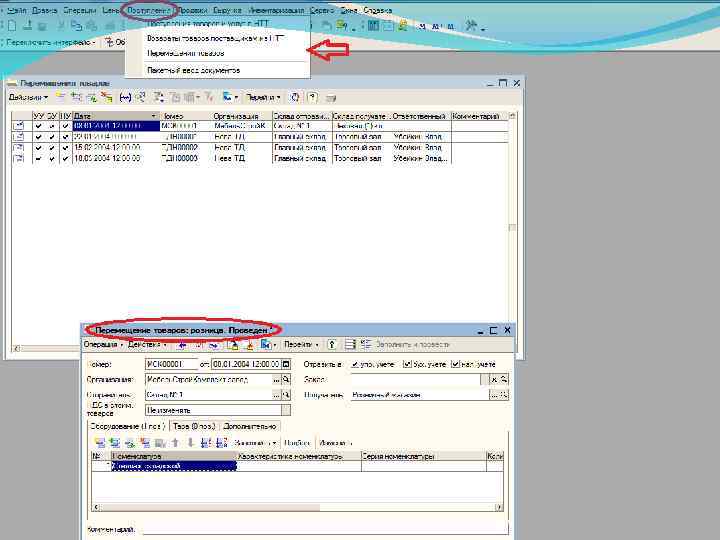The height and width of the screenshot is (540, 720).
Task: Click the mark-for-deletion icon in list toolbar
Action: pos(107,97)
